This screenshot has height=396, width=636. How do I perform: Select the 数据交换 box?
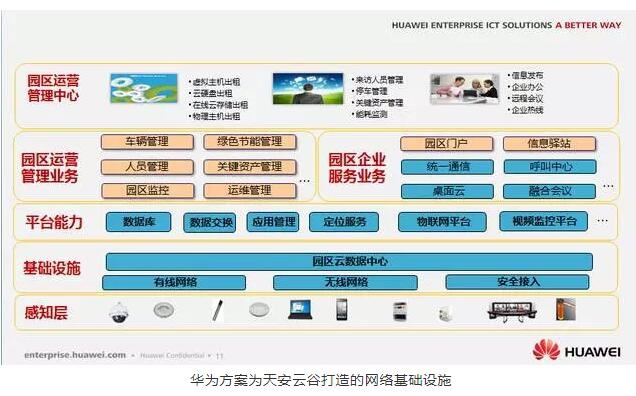point(210,222)
